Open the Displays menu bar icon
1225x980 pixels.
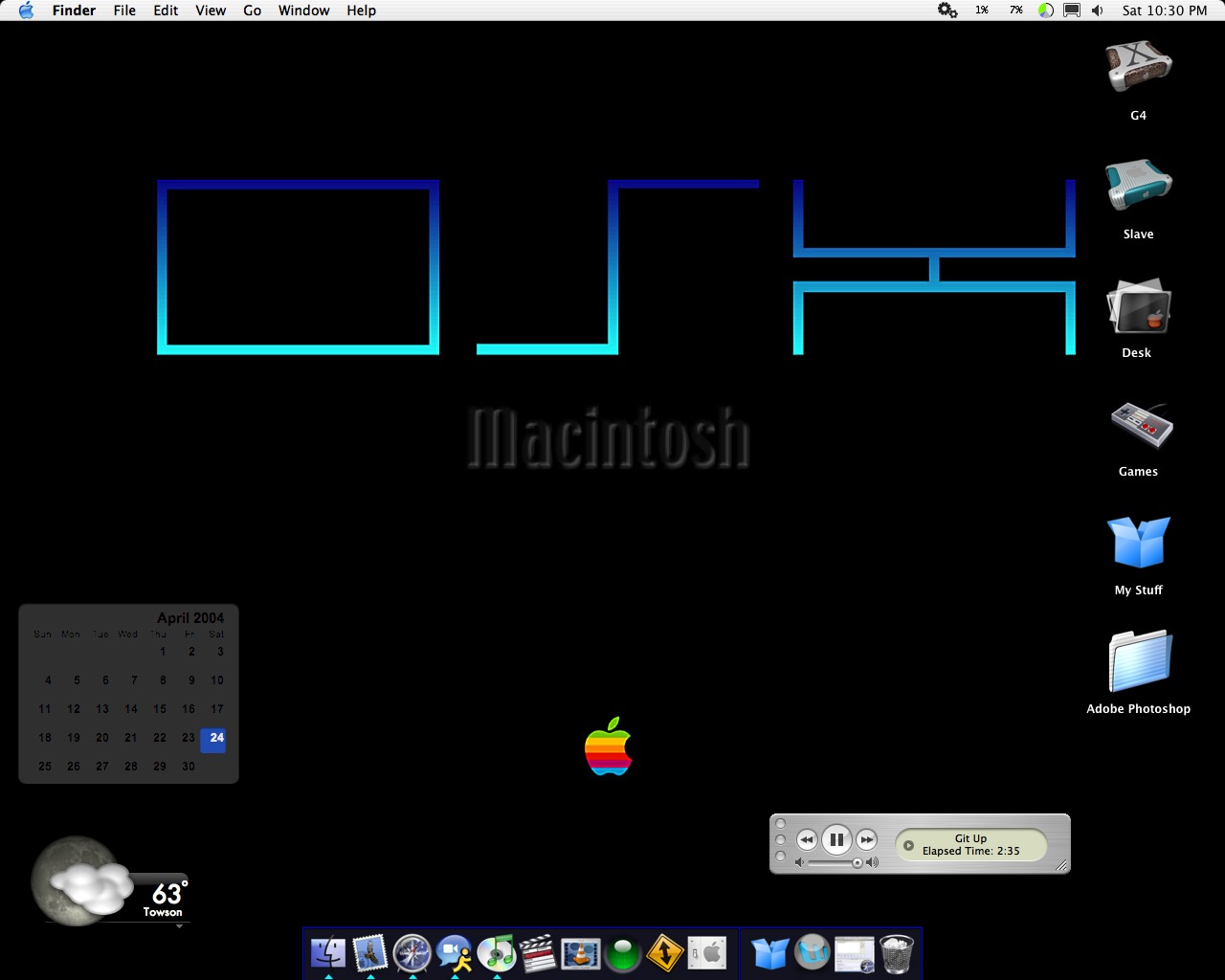[1072, 11]
